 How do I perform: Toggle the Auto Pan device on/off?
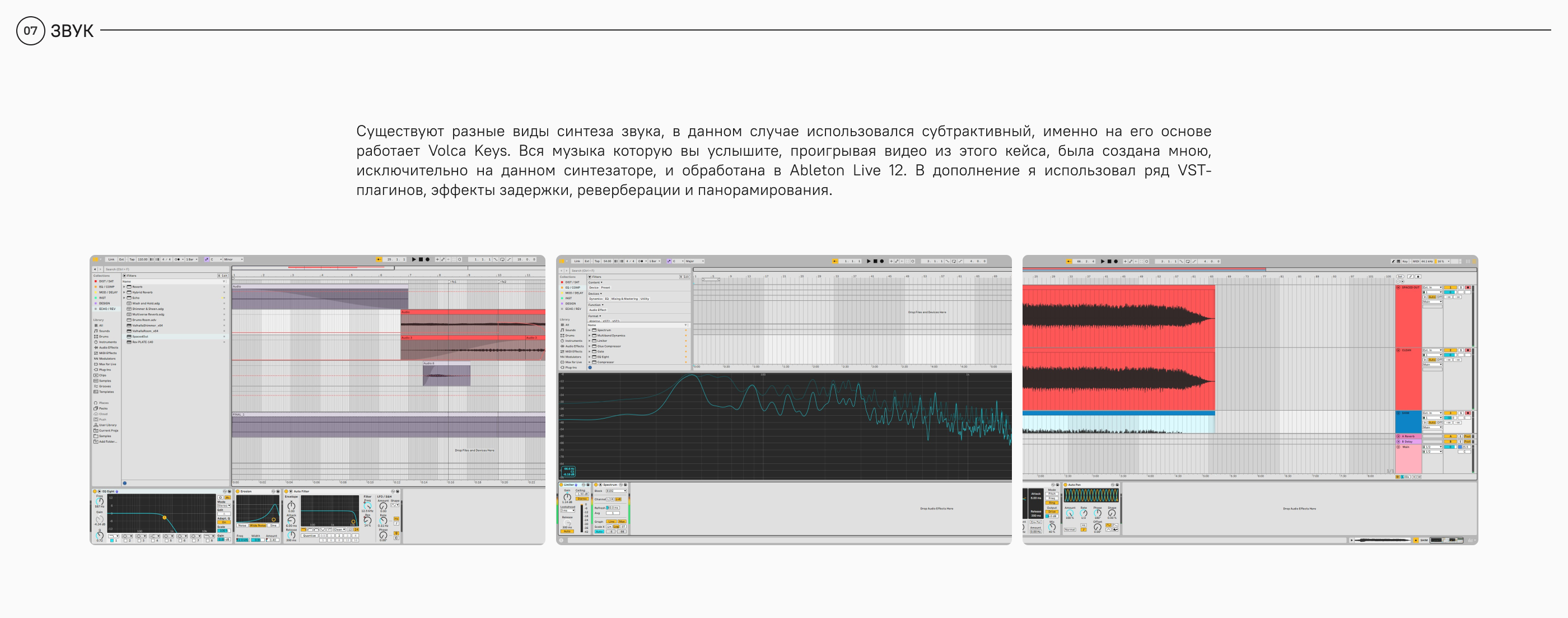[x=1065, y=485]
